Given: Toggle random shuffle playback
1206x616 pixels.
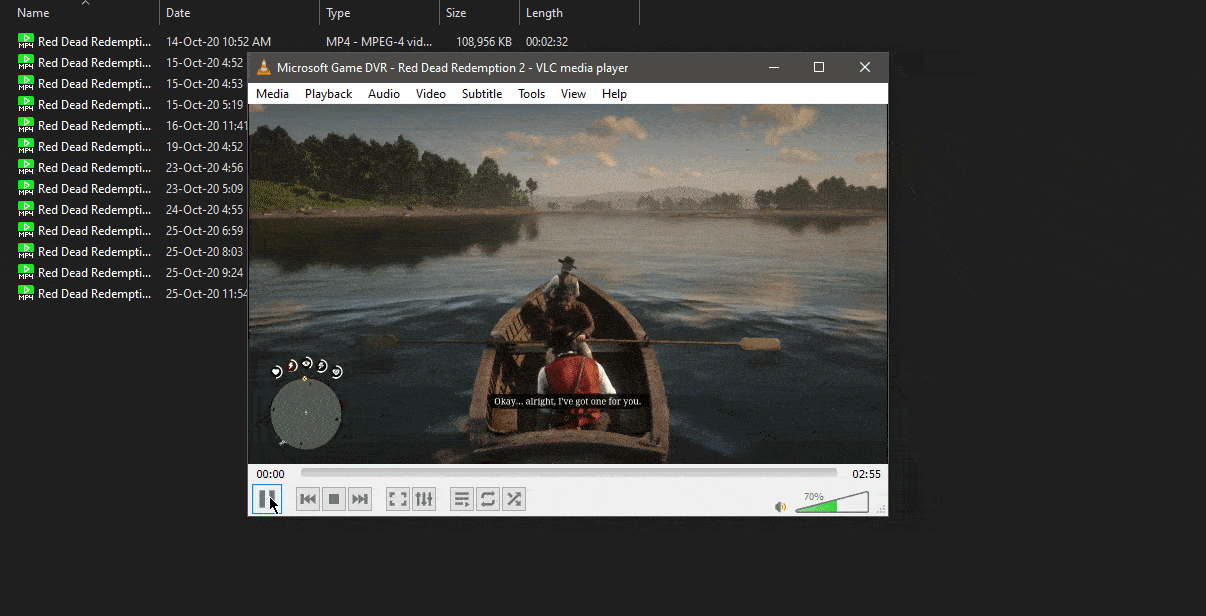Looking at the screenshot, I should [514, 499].
